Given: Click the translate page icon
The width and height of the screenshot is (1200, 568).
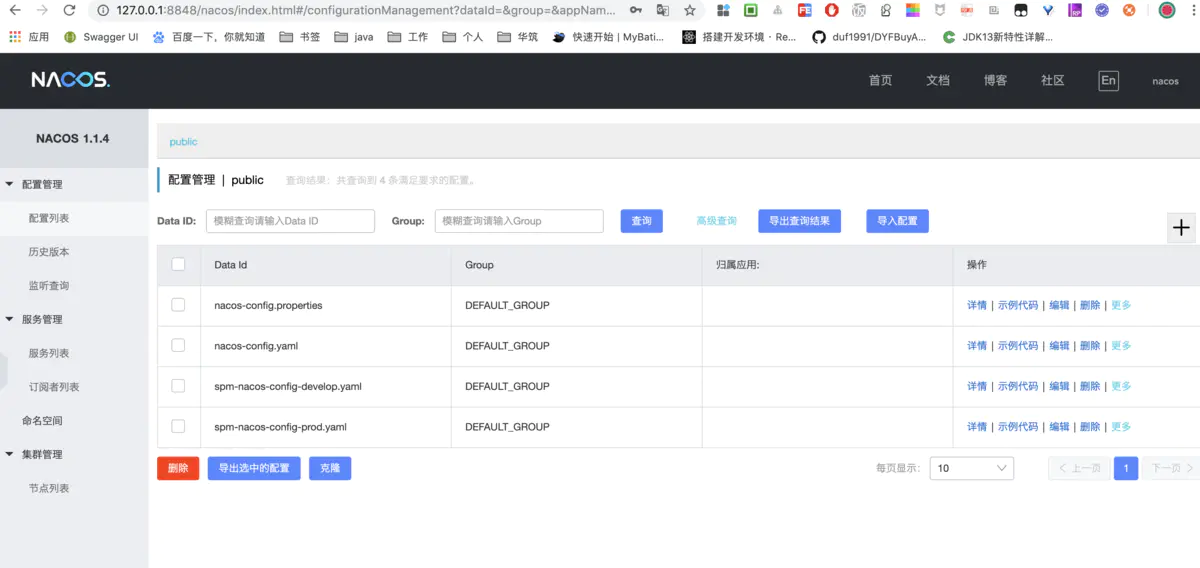Looking at the screenshot, I should (x=663, y=10).
